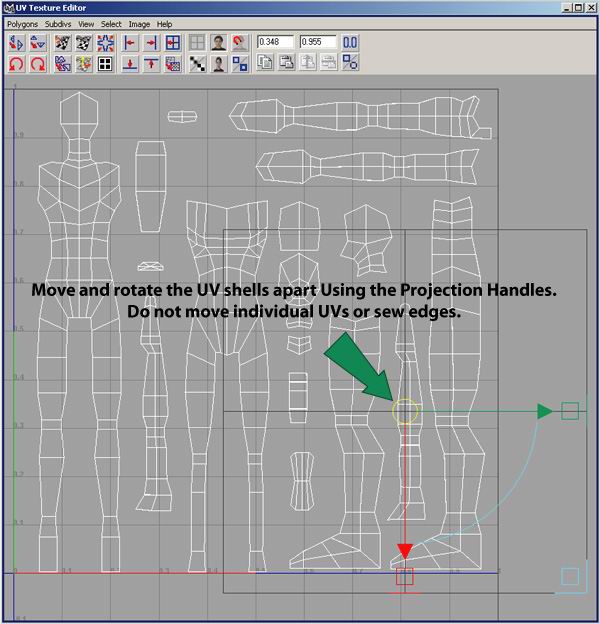The width and height of the screenshot is (600, 624).
Task: Open the View menu
Action: 87,23
